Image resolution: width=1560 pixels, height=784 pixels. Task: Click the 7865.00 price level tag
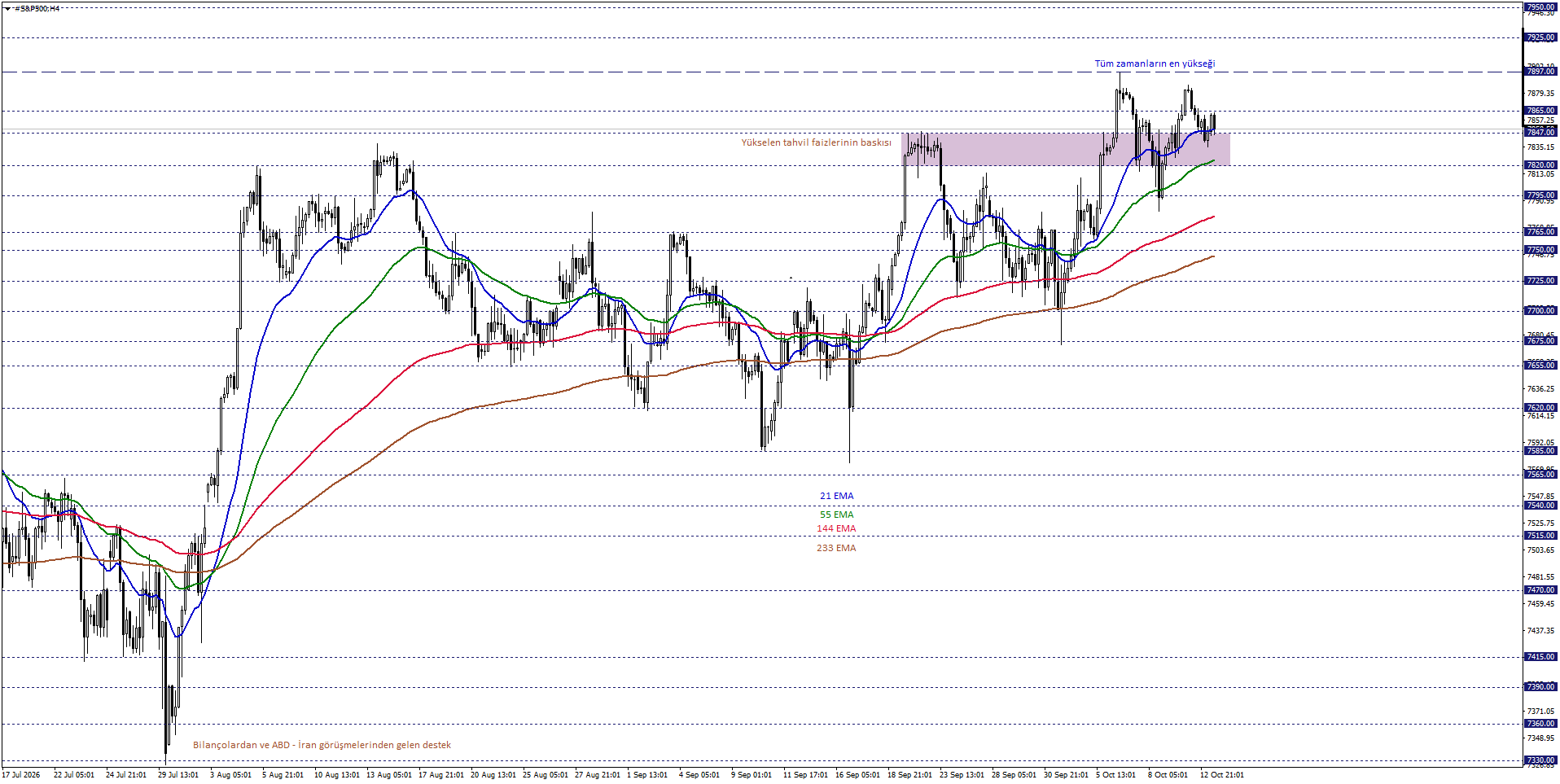tap(1540, 111)
